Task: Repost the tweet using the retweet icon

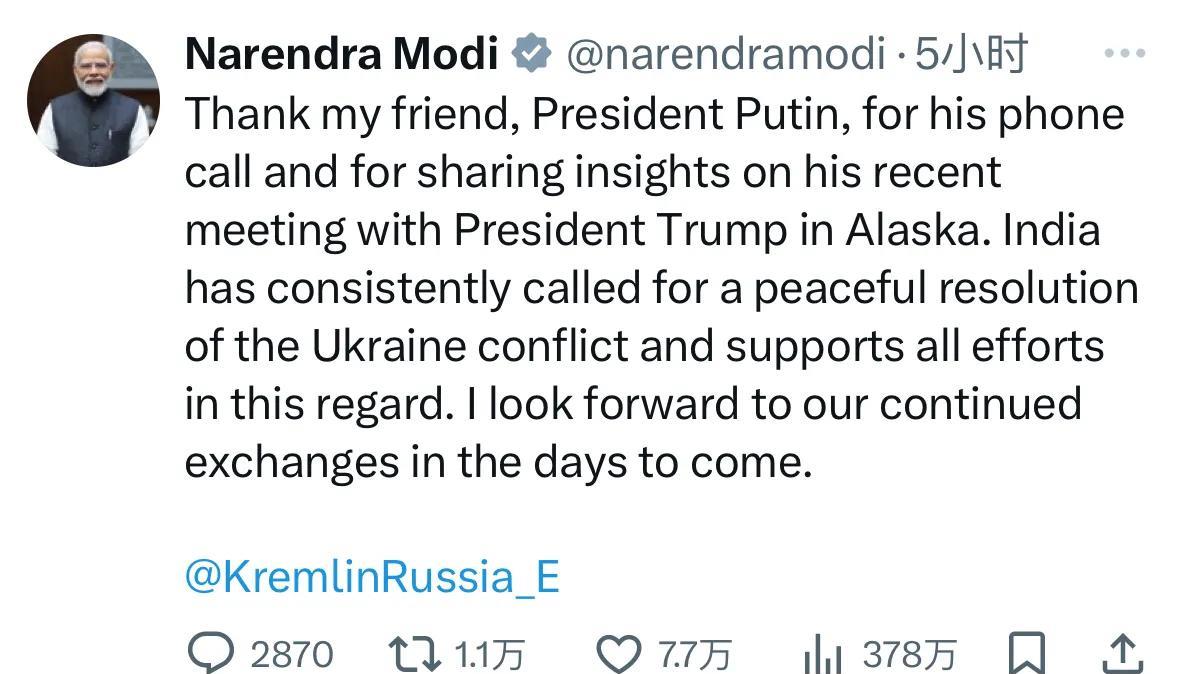Action: (x=415, y=655)
